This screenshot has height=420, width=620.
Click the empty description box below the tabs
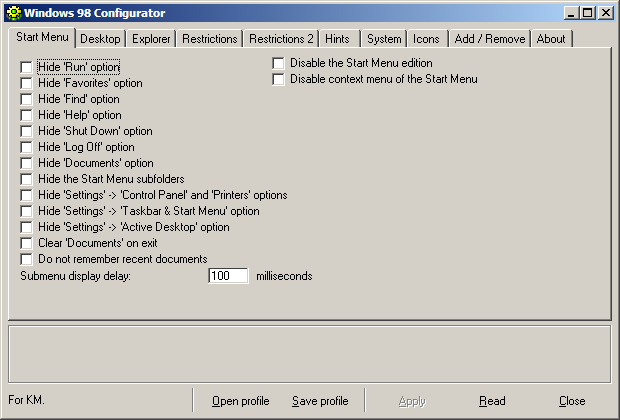coord(310,354)
